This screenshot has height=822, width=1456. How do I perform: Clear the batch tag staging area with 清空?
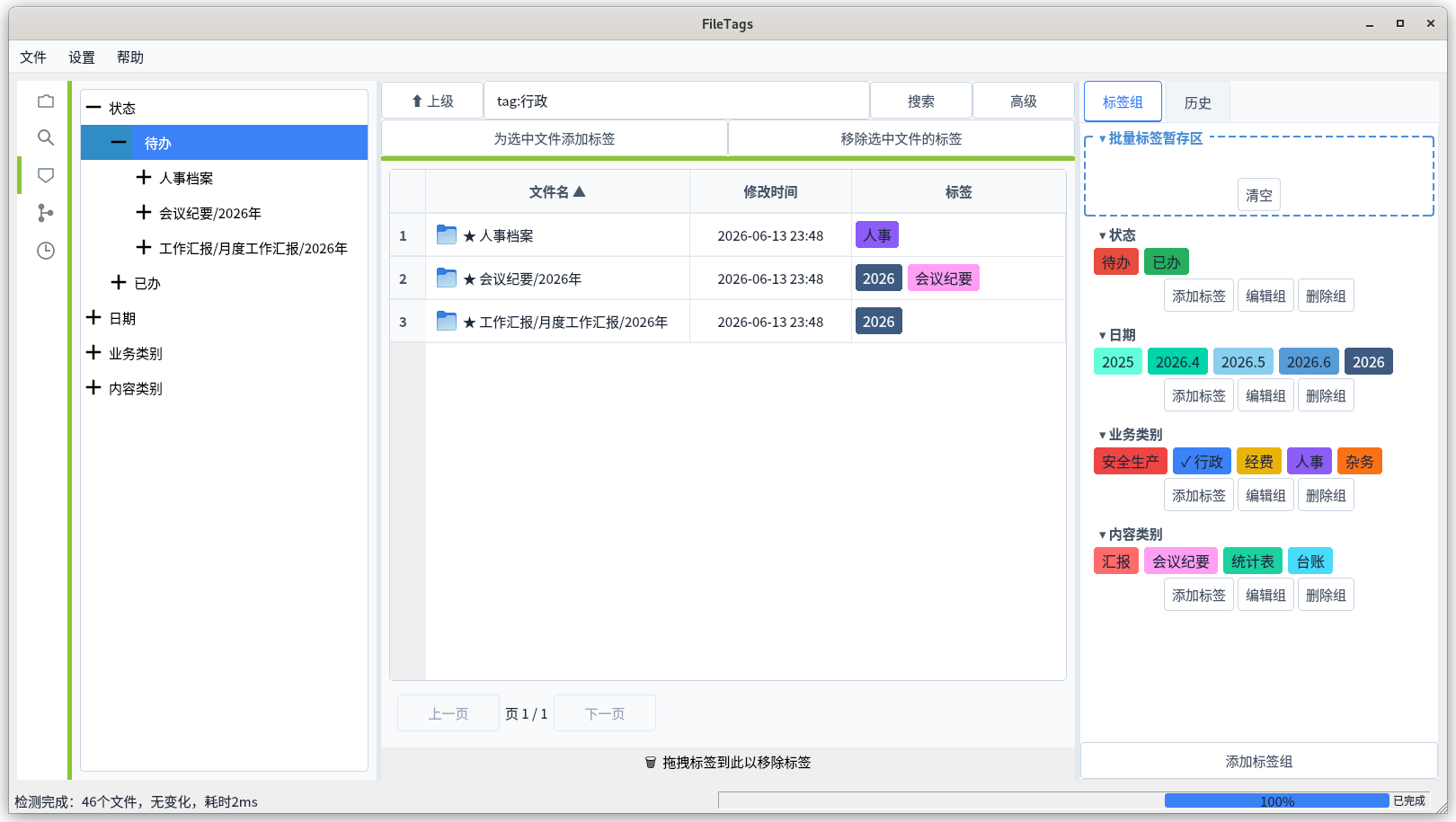[1259, 195]
